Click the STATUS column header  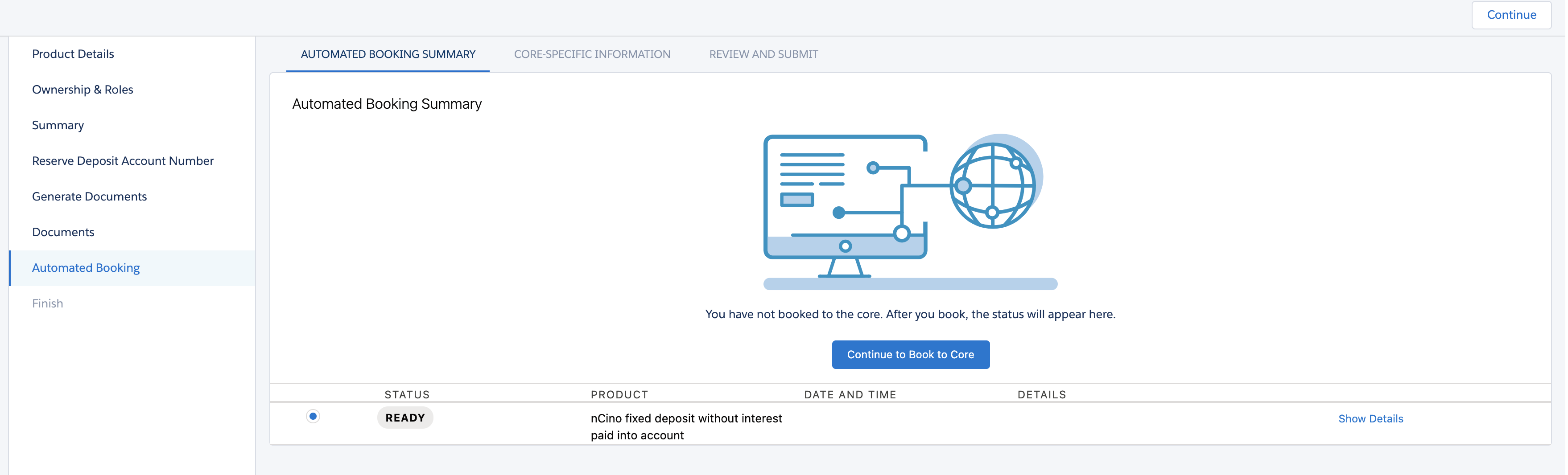(406, 394)
